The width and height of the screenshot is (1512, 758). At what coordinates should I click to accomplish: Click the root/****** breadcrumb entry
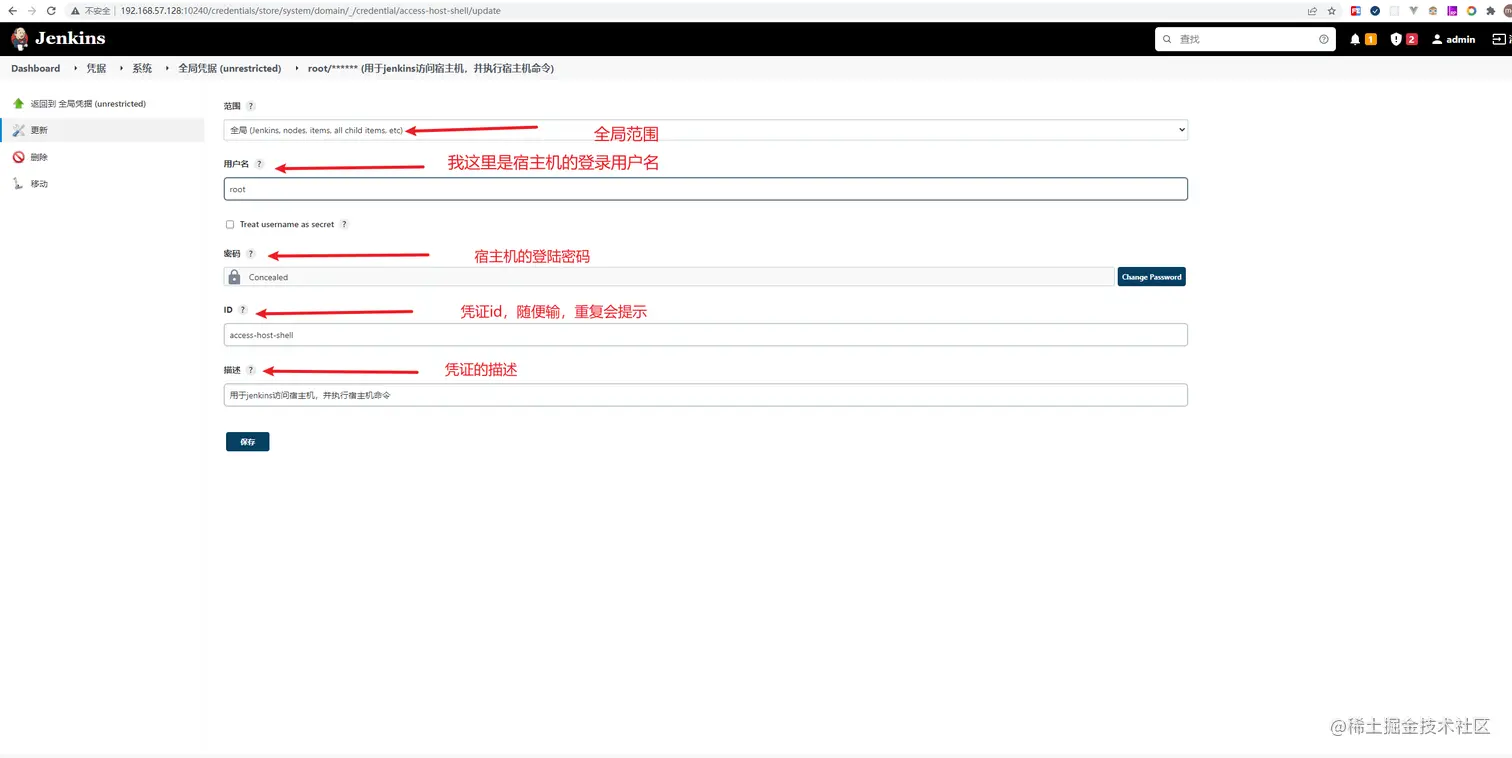coord(431,69)
